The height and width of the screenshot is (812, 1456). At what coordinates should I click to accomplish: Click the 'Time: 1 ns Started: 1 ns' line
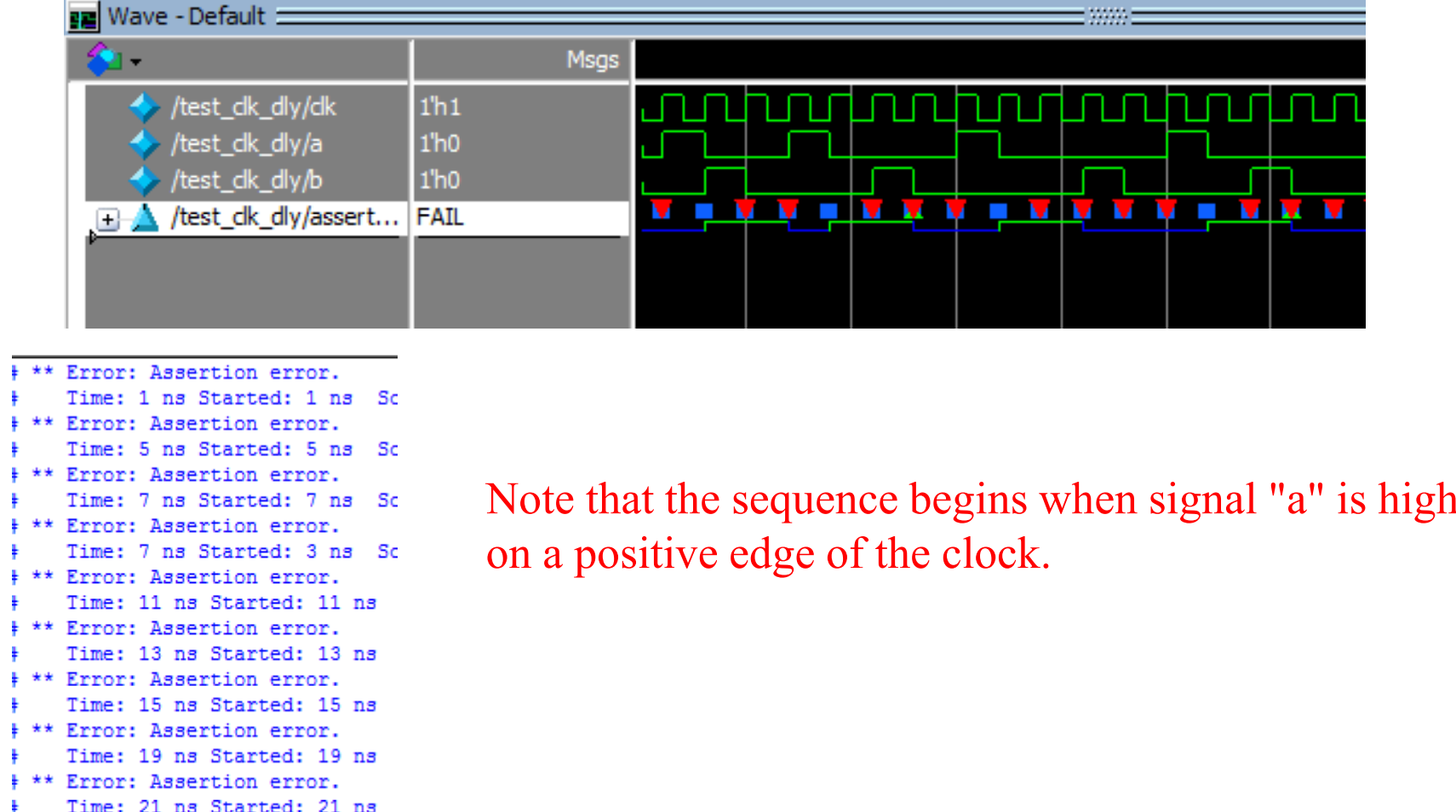click(209, 398)
